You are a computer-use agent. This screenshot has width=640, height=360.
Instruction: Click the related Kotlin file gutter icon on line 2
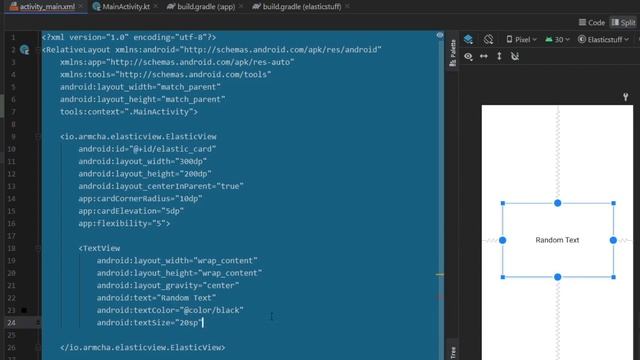click(24, 50)
